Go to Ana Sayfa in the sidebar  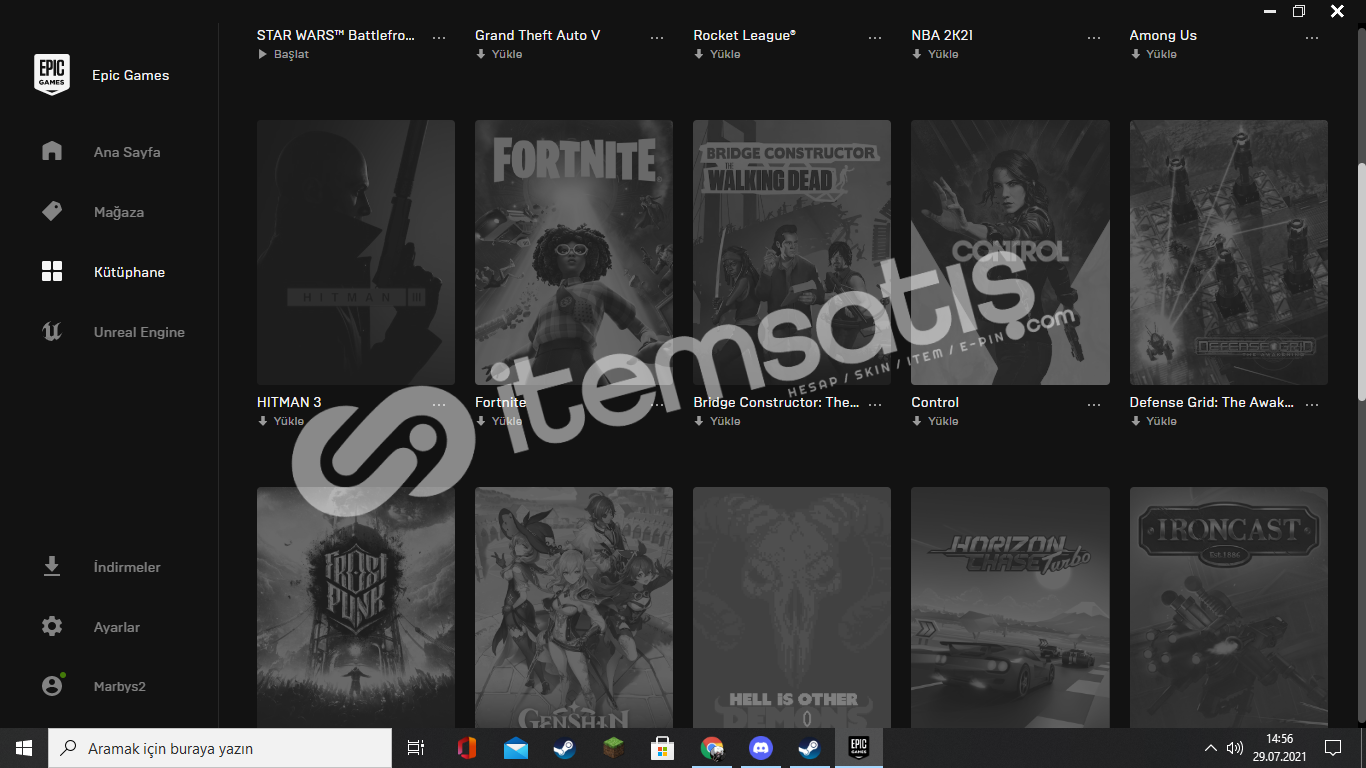click(127, 152)
